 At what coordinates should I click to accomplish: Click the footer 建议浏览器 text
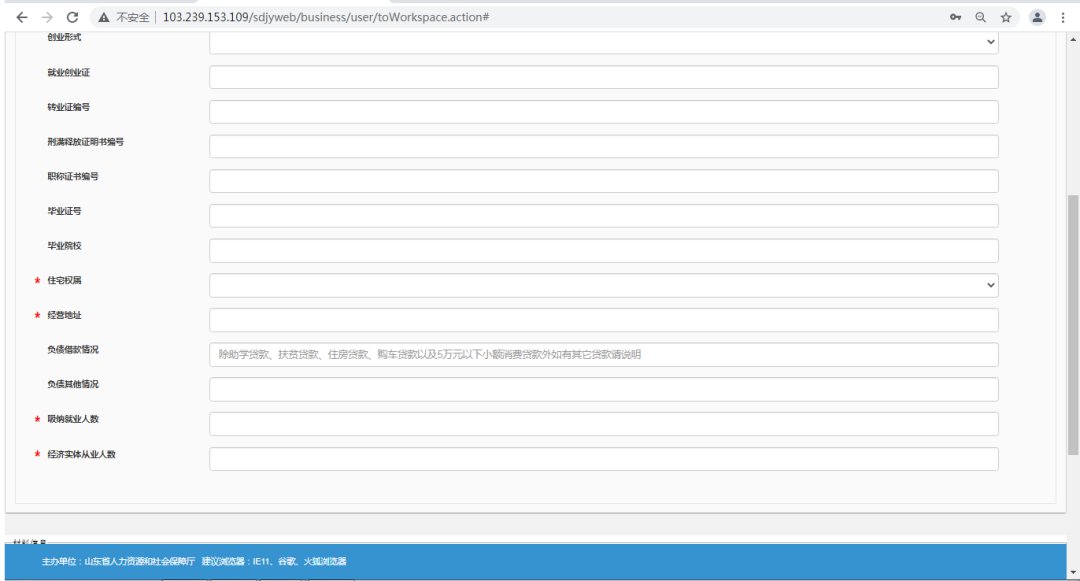[274, 562]
